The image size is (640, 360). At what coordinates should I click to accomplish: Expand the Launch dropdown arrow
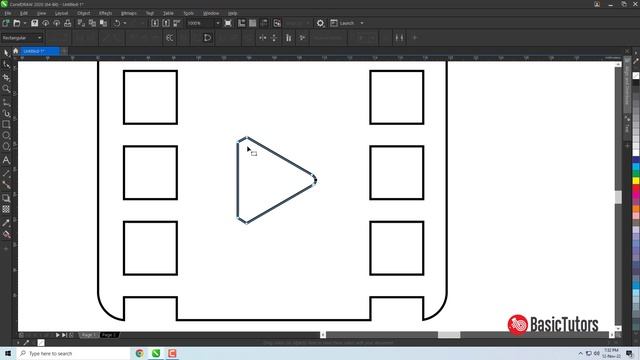click(362, 23)
